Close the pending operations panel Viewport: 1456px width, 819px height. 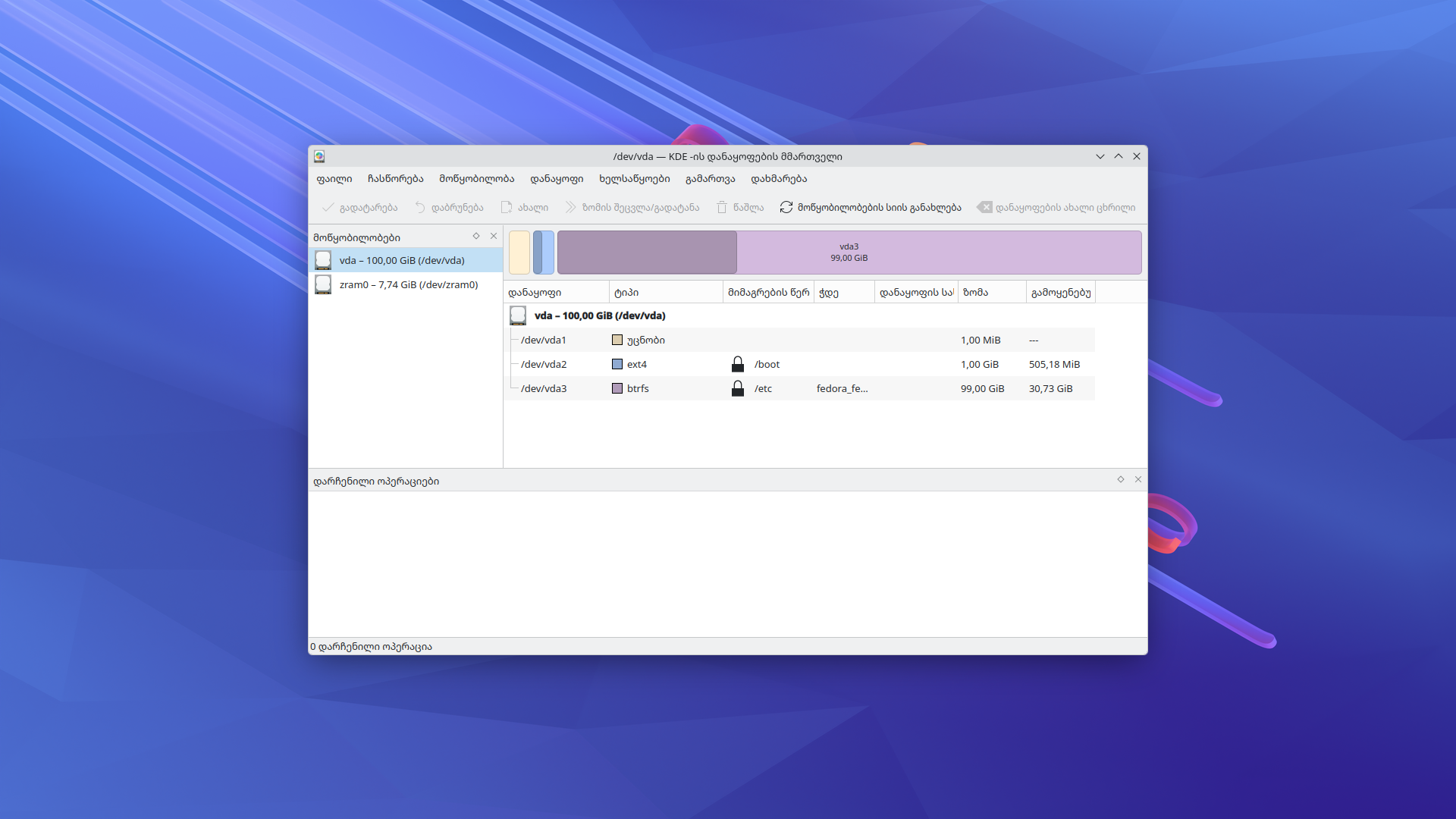tap(1138, 479)
